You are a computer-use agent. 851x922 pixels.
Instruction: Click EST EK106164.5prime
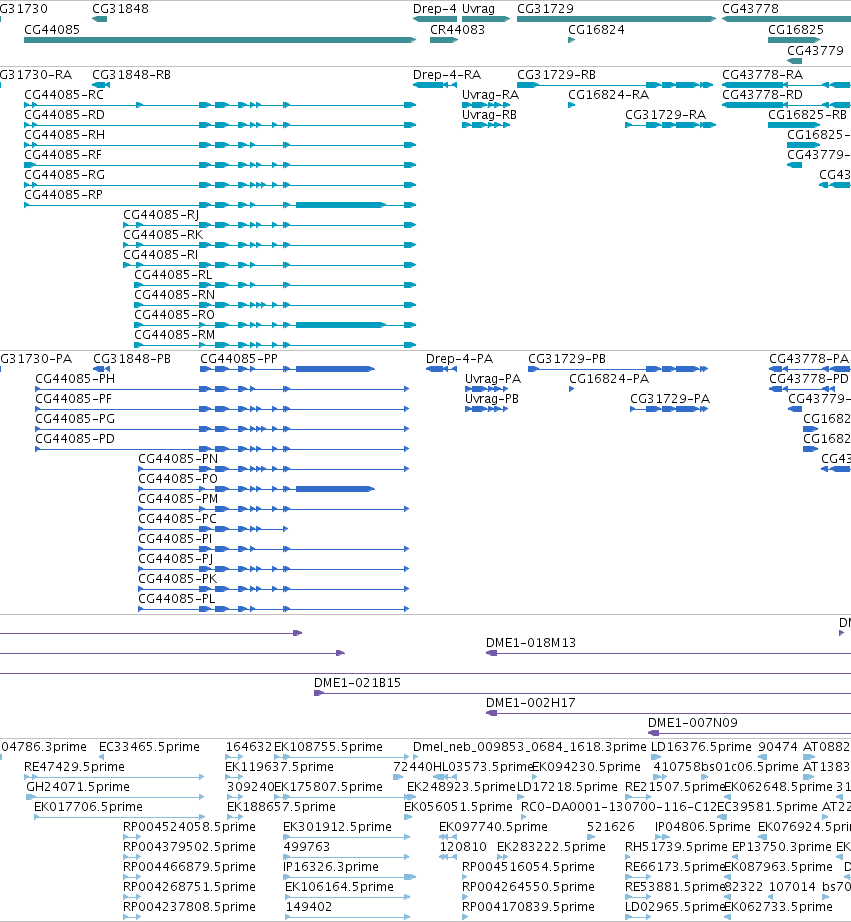(x=339, y=887)
